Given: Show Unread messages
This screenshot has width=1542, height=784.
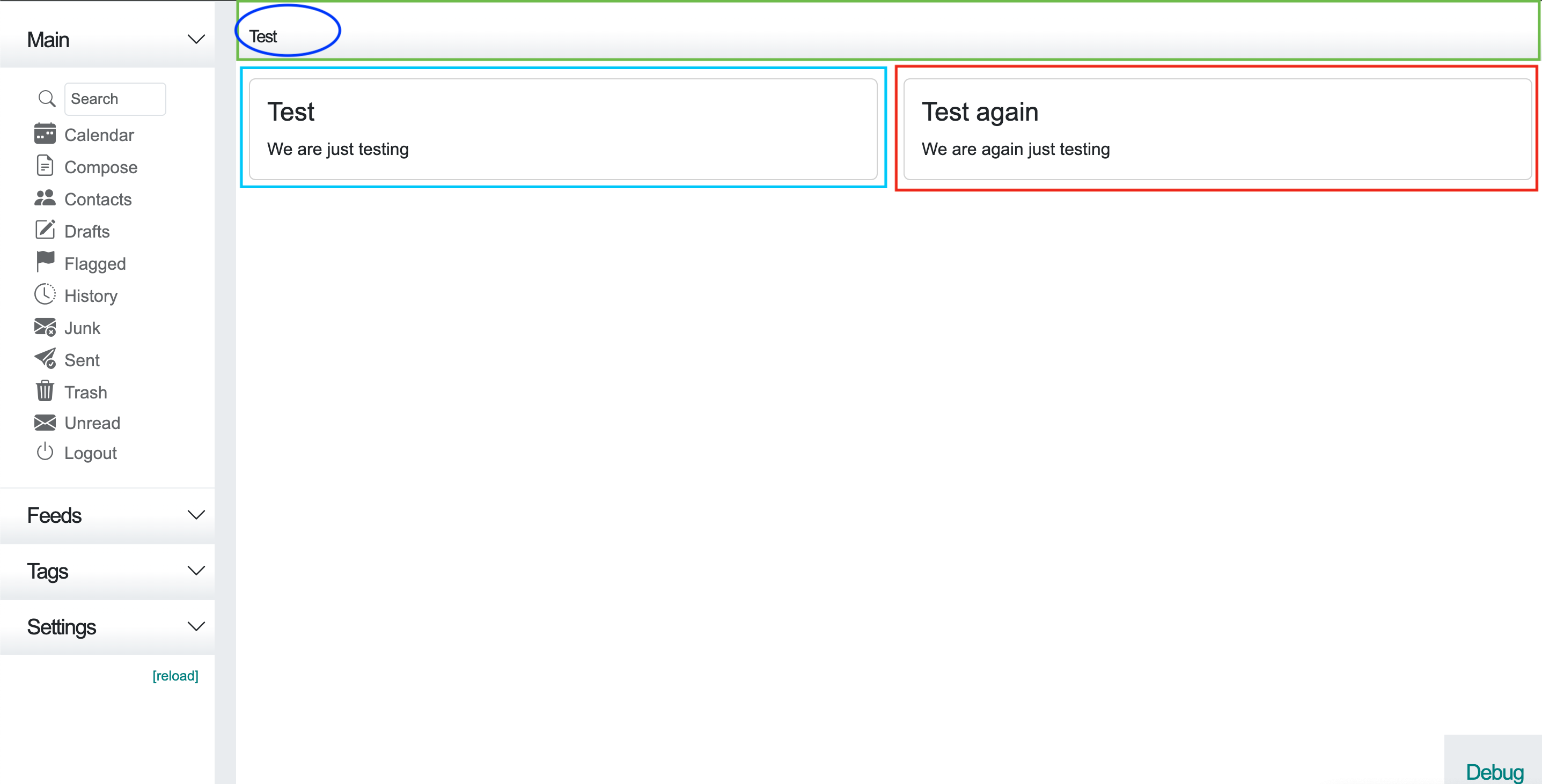Looking at the screenshot, I should point(92,423).
